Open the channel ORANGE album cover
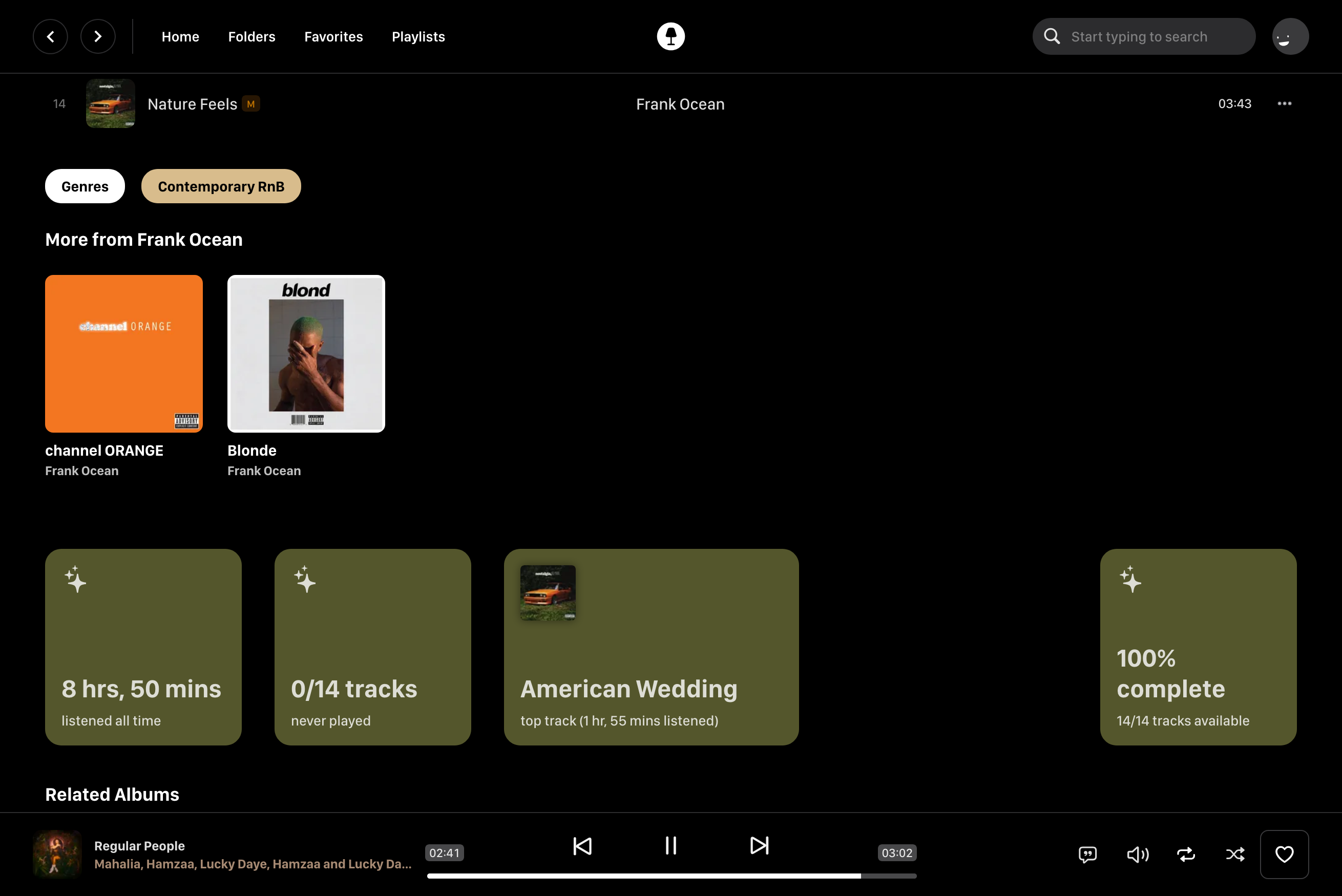The height and width of the screenshot is (896, 1342). [124, 354]
